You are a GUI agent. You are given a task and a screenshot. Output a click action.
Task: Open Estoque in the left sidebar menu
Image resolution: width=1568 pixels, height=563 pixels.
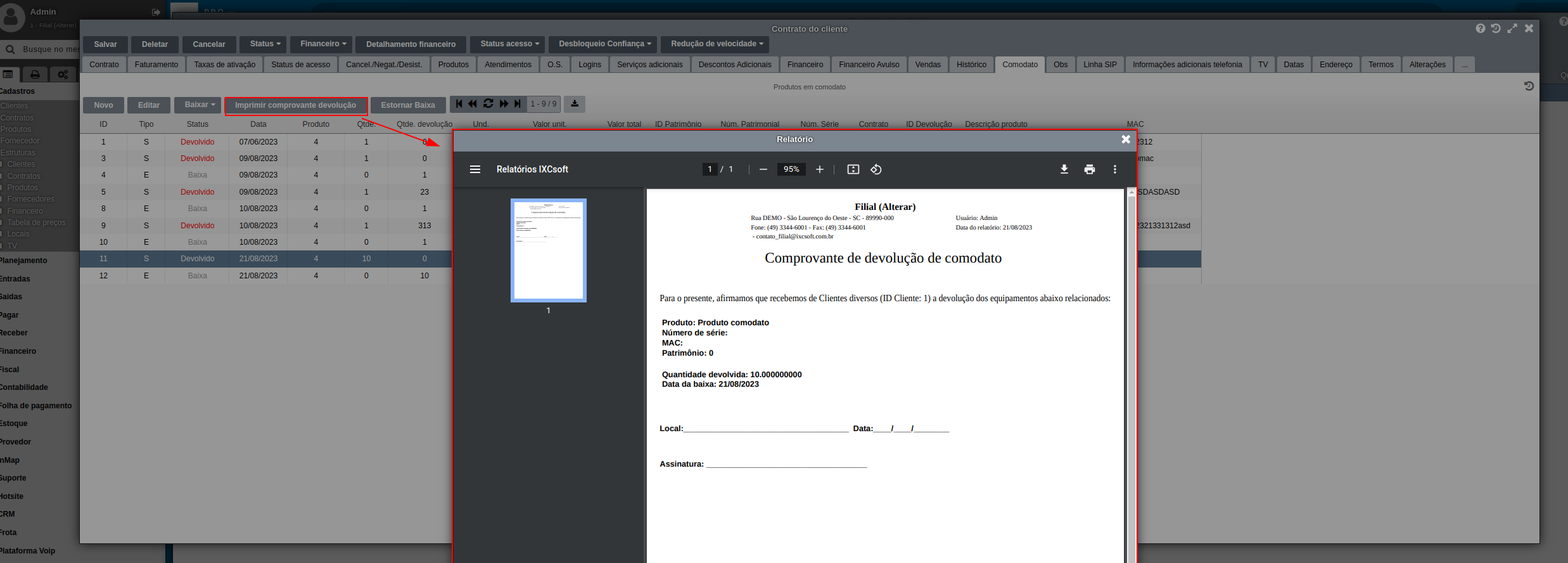[14, 424]
